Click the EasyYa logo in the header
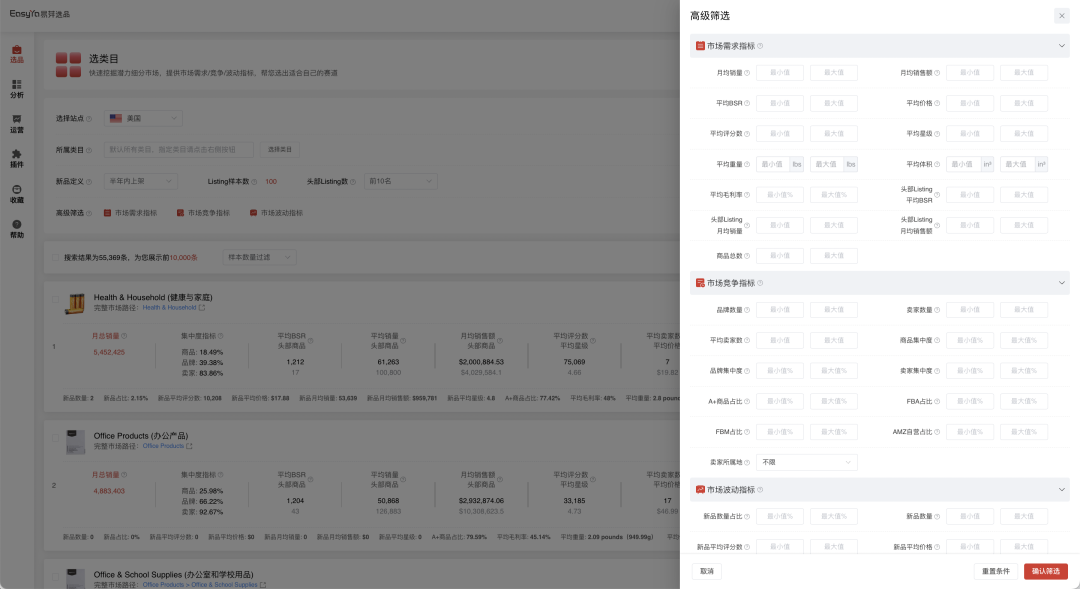 40,14
